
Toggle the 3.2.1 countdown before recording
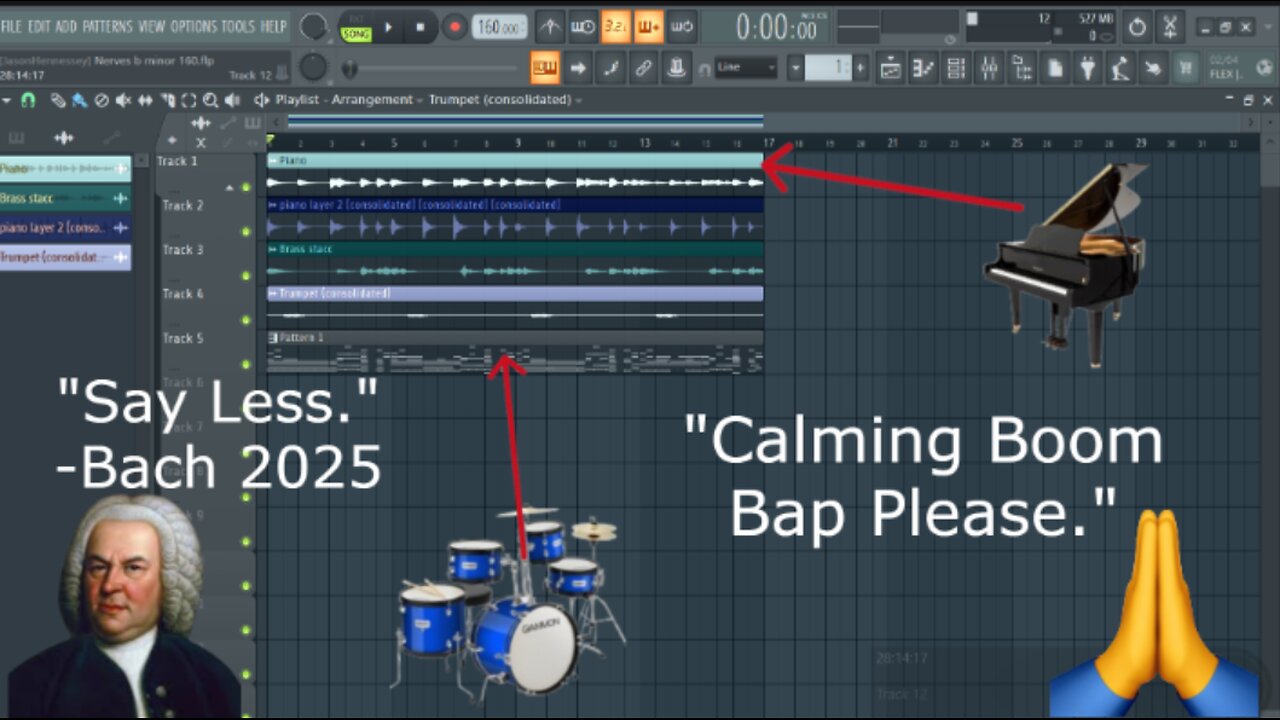(x=615, y=27)
